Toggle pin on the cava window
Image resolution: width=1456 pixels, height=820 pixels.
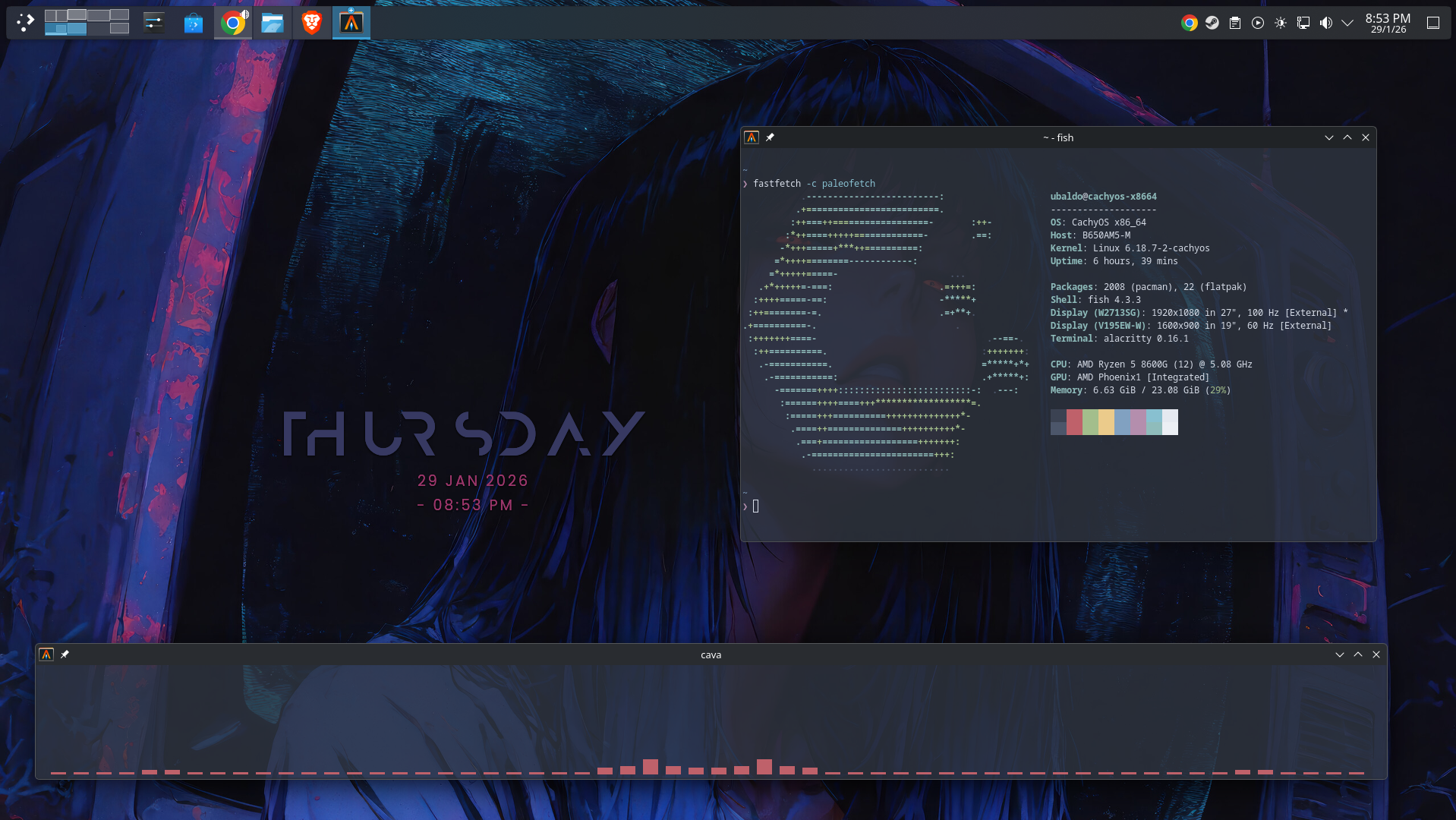coord(65,654)
